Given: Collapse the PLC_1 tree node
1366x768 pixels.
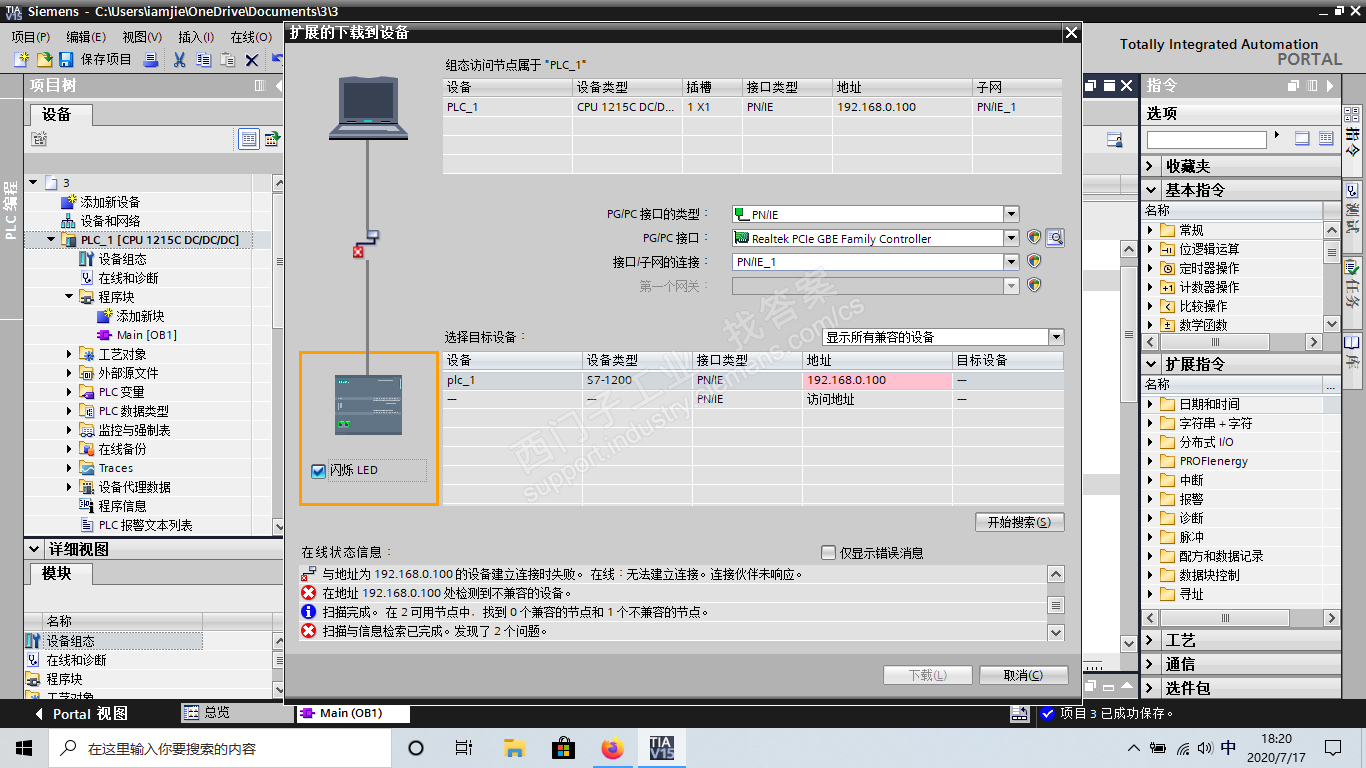Looking at the screenshot, I should point(51,240).
